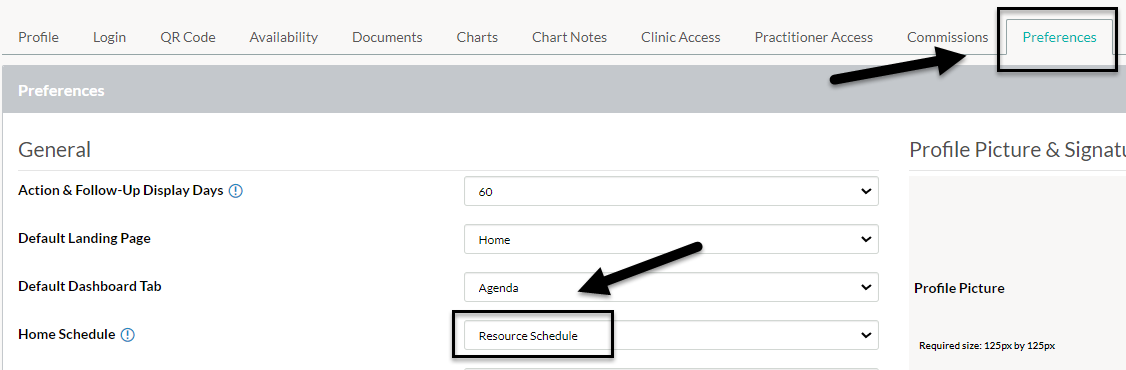
Task: Select the Clinic Access tab
Action: (681, 37)
